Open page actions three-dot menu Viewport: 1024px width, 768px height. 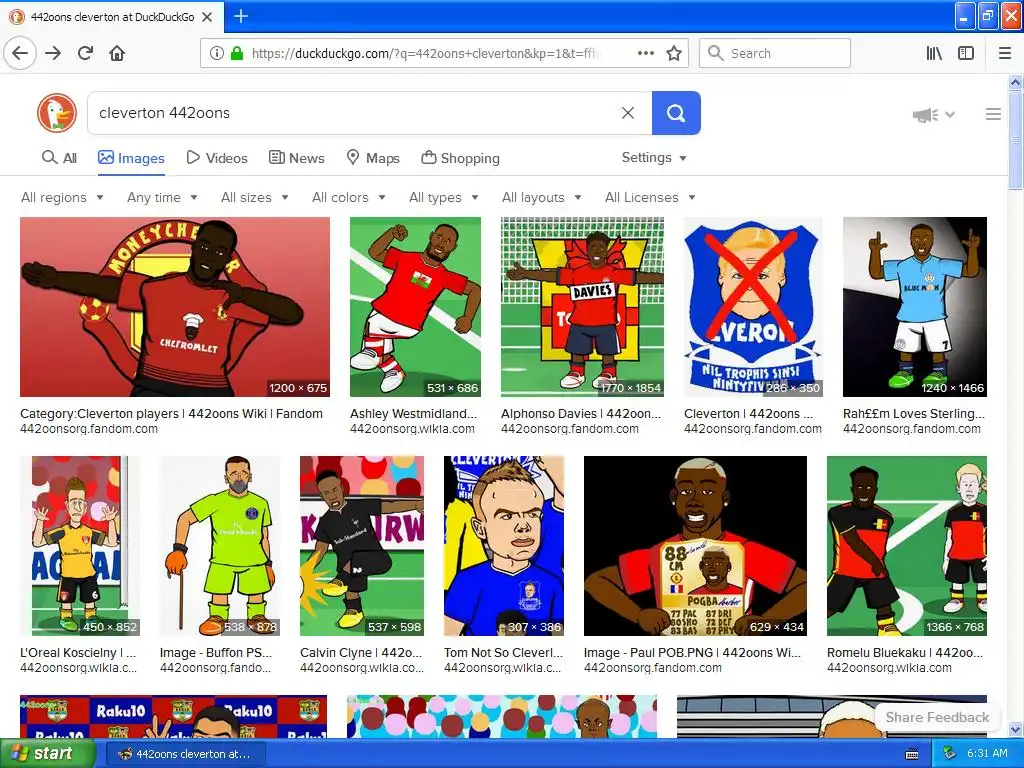click(645, 53)
